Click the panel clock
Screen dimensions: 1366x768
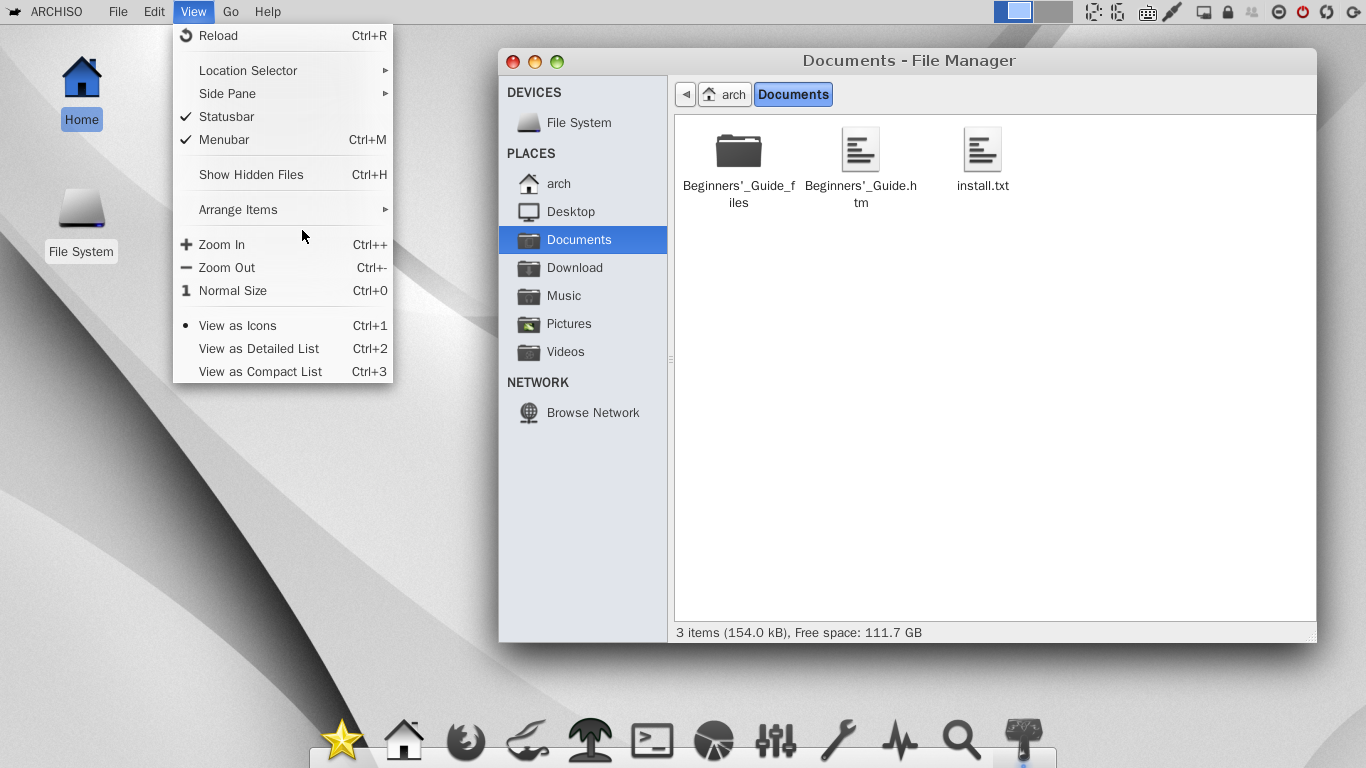click(x=1105, y=12)
